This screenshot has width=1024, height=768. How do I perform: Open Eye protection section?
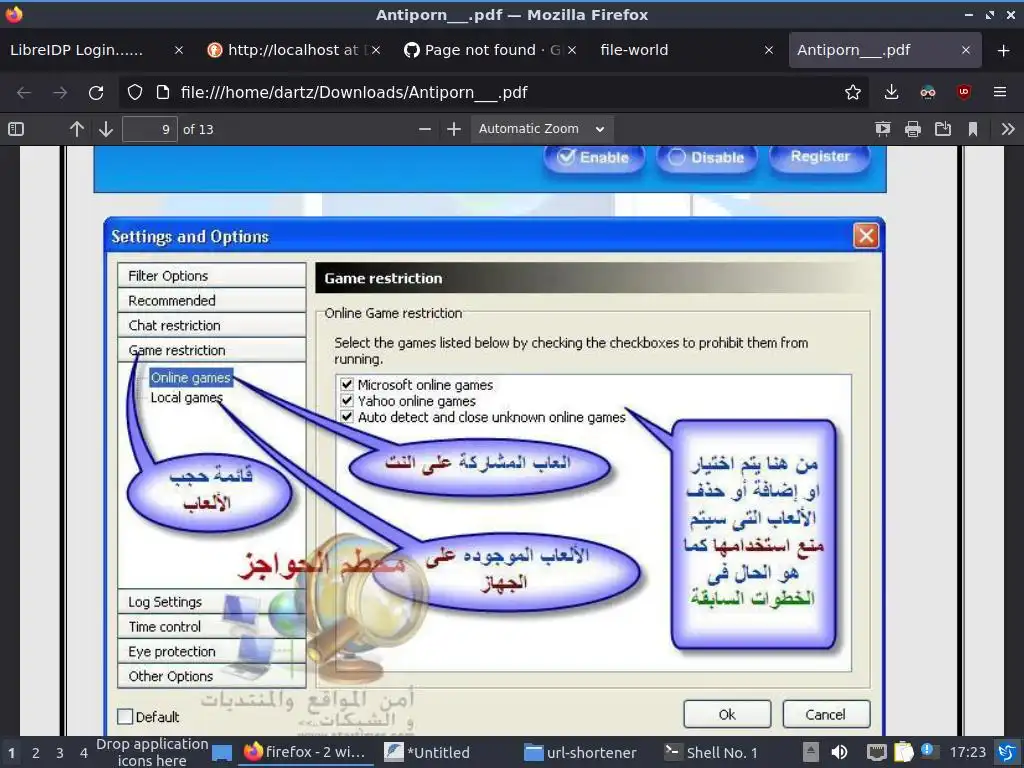212,651
